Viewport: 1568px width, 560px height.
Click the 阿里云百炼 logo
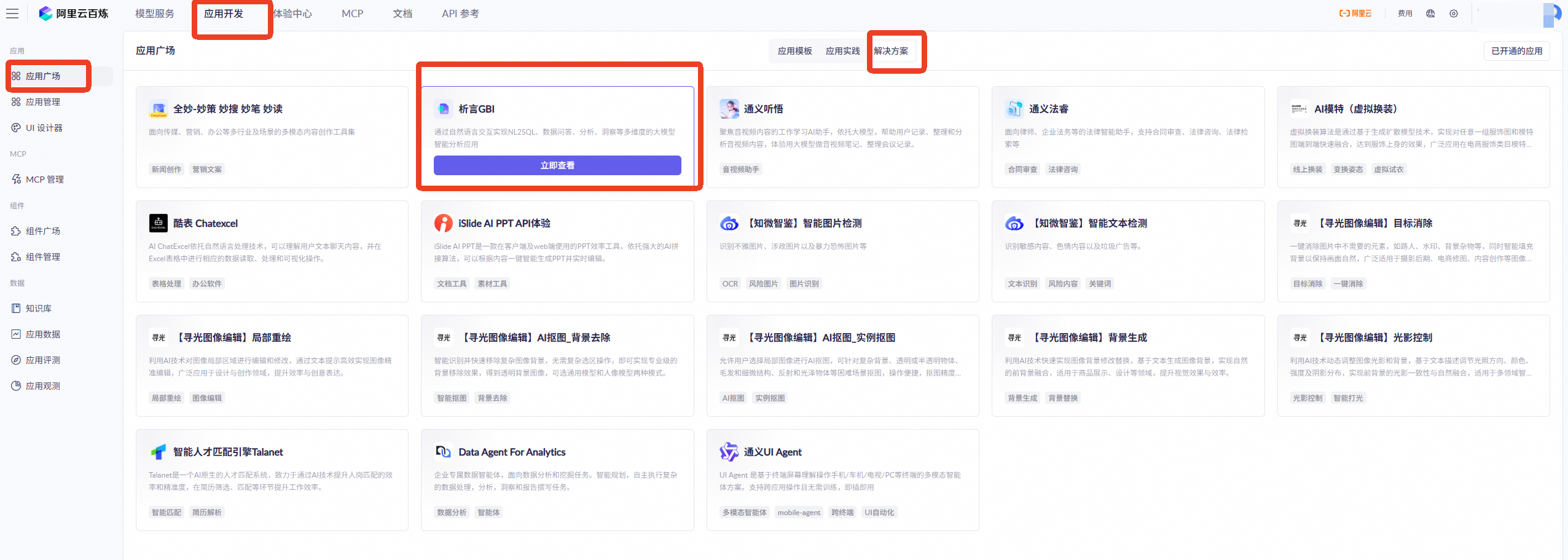(x=74, y=14)
